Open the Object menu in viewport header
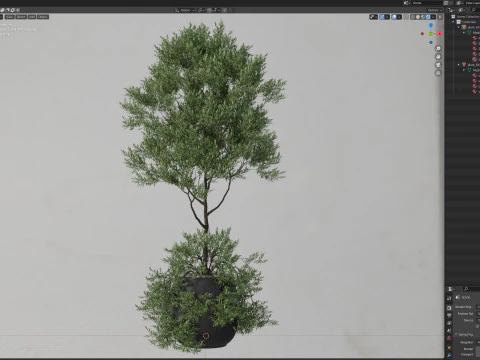This screenshot has width=480, height=360. click(43, 17)
